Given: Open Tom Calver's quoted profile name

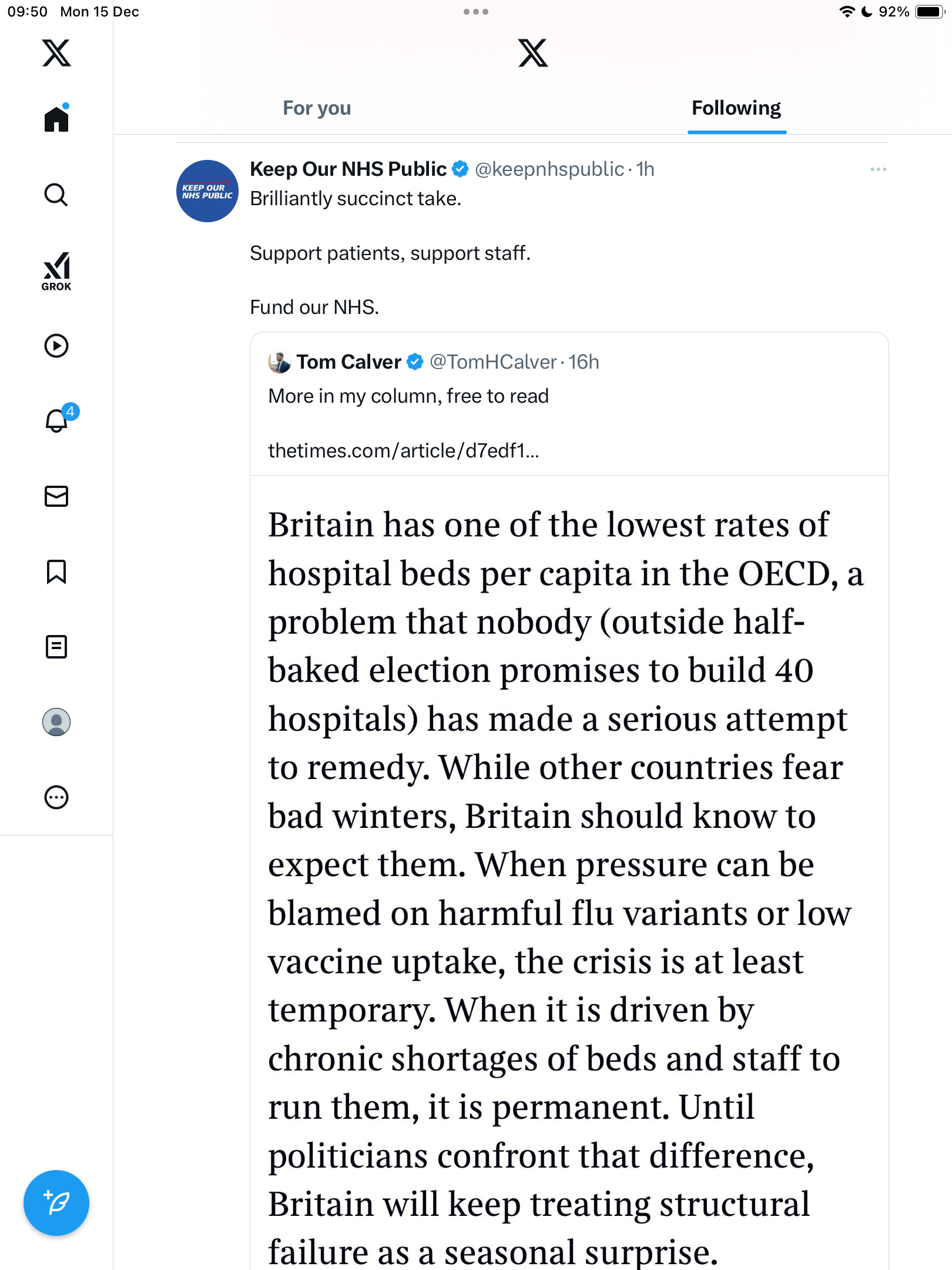Looking at the screenshot, I should [348, 362].
